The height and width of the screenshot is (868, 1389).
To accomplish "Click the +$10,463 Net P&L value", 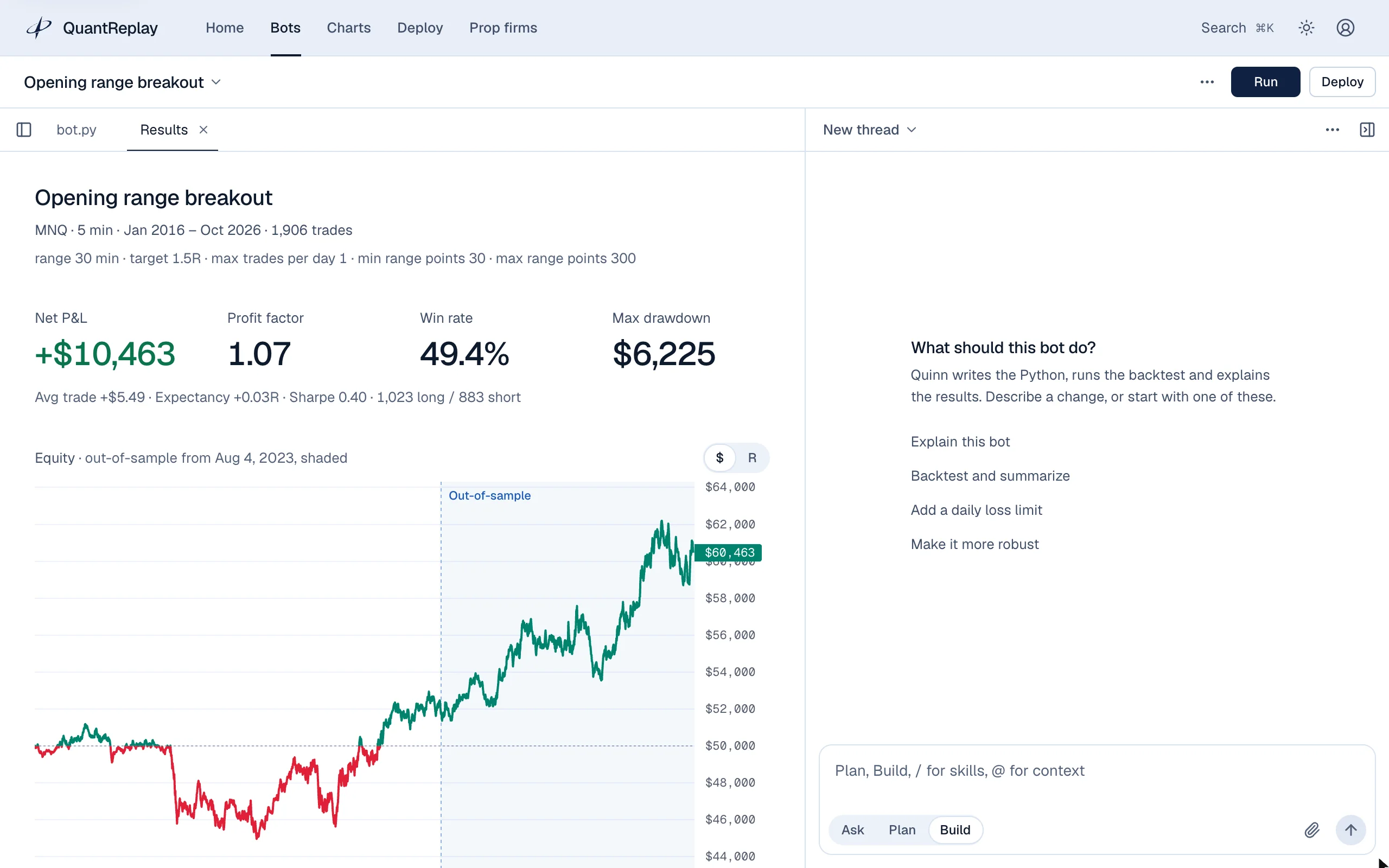I will click(x=105, y=354).
